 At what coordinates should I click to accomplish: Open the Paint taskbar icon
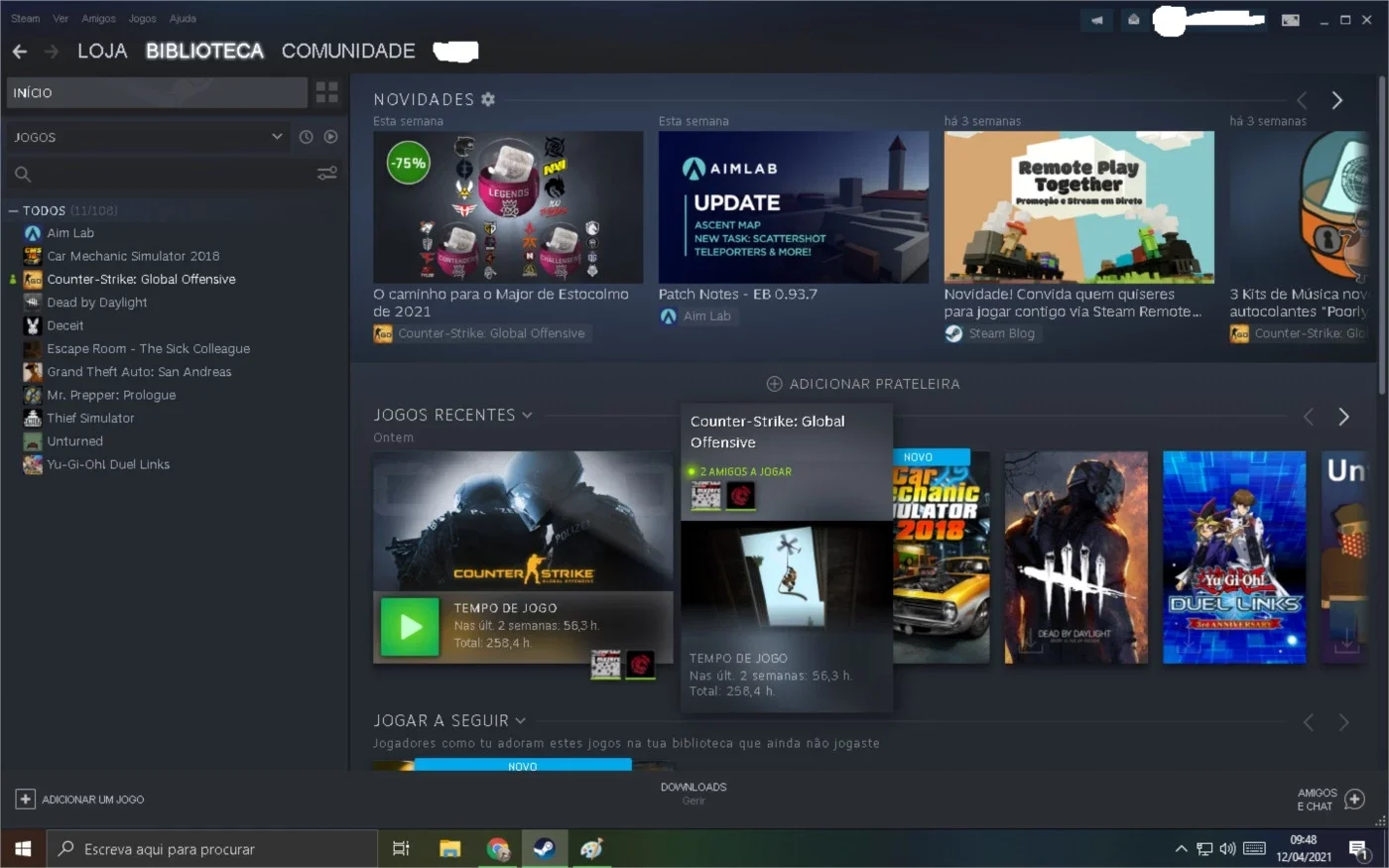pyautogui.click(x=591, y=849)
